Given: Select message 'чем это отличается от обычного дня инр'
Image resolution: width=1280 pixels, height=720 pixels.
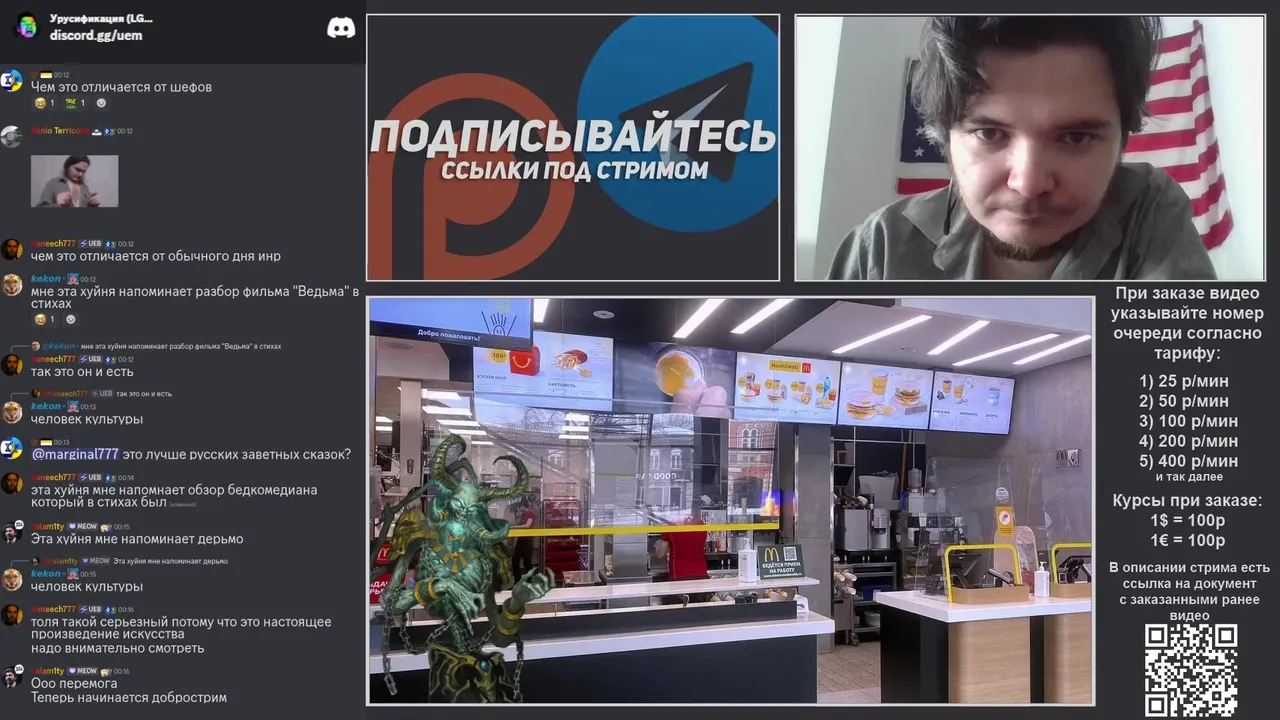Looking at the screenshot, I should click(156, 256).
